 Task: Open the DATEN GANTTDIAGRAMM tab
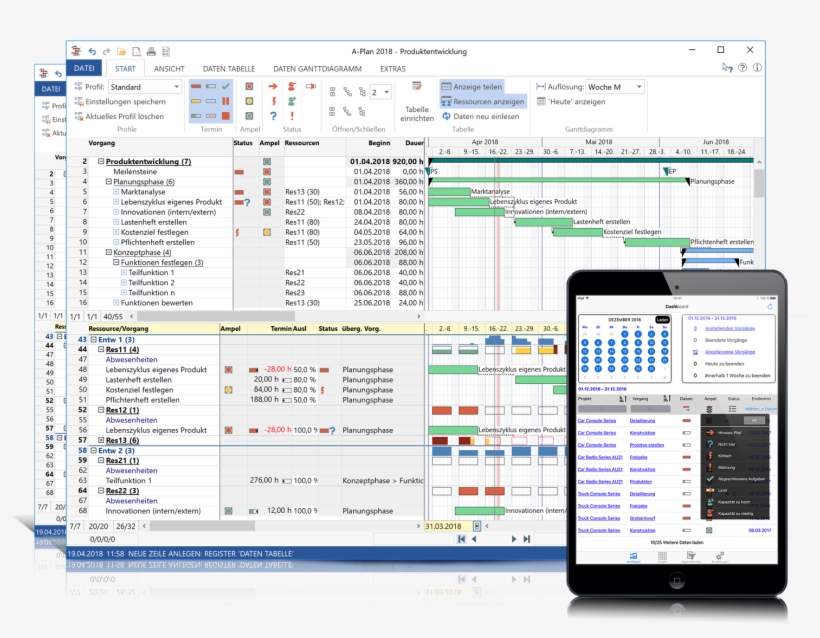point(317,68)
